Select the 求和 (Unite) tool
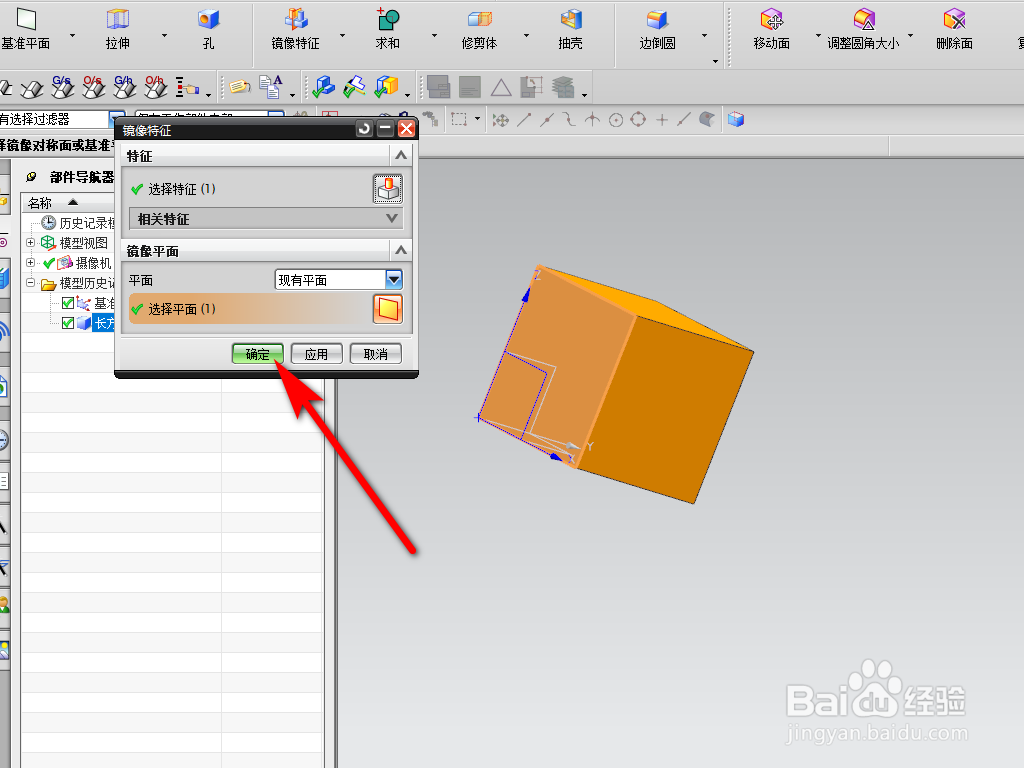Image resolution: width=1024 pixels, height=768 pixels. (x=387, y=29)
